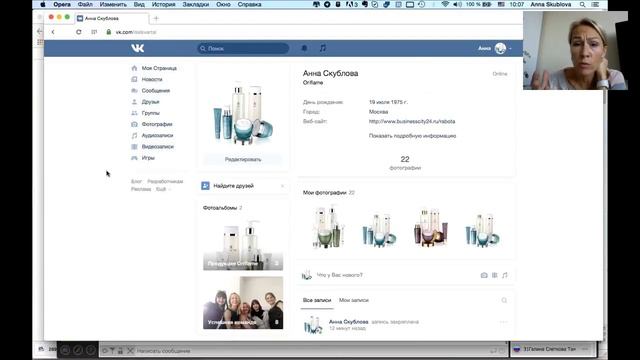Click the camera icon beside Фотографии
This screenshot has width=640, height=360.
pos(134,124)
